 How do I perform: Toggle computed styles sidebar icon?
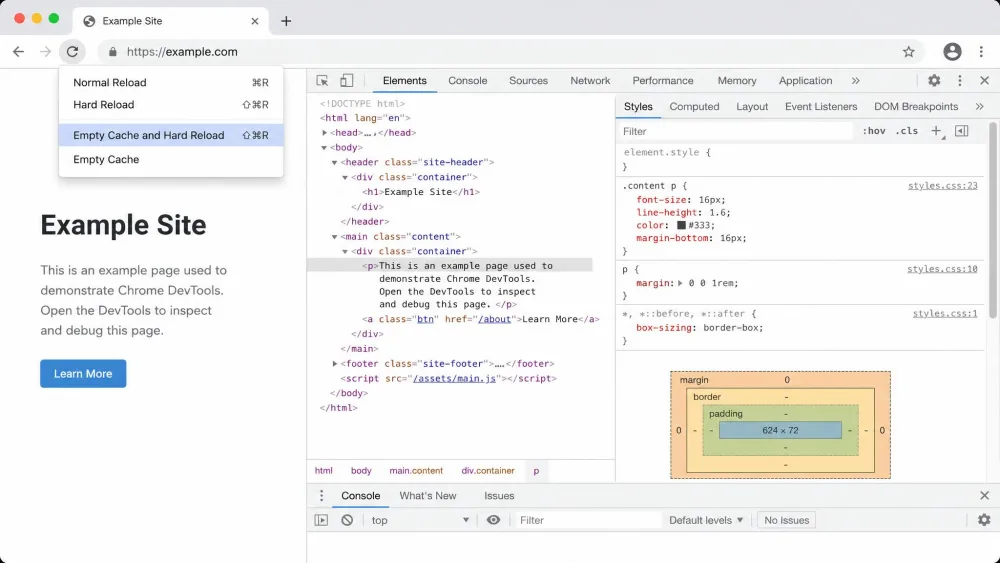962,131
